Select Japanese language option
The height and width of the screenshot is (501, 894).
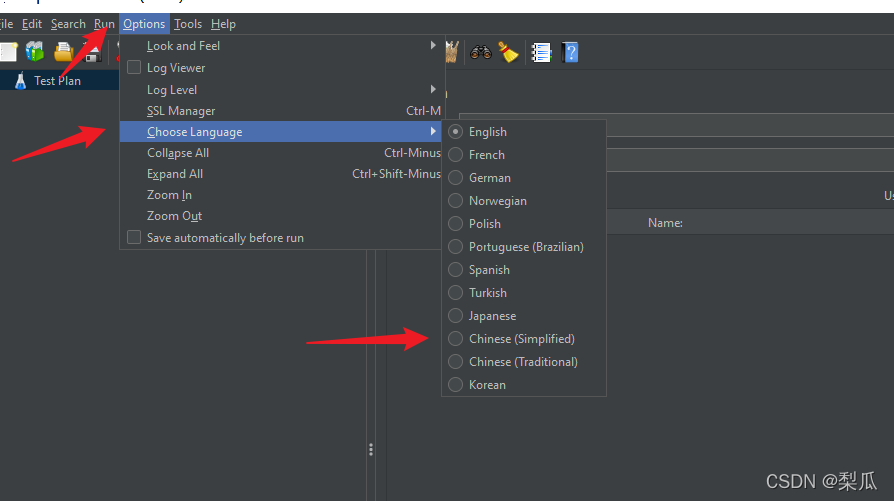click(x=455, y=315)
